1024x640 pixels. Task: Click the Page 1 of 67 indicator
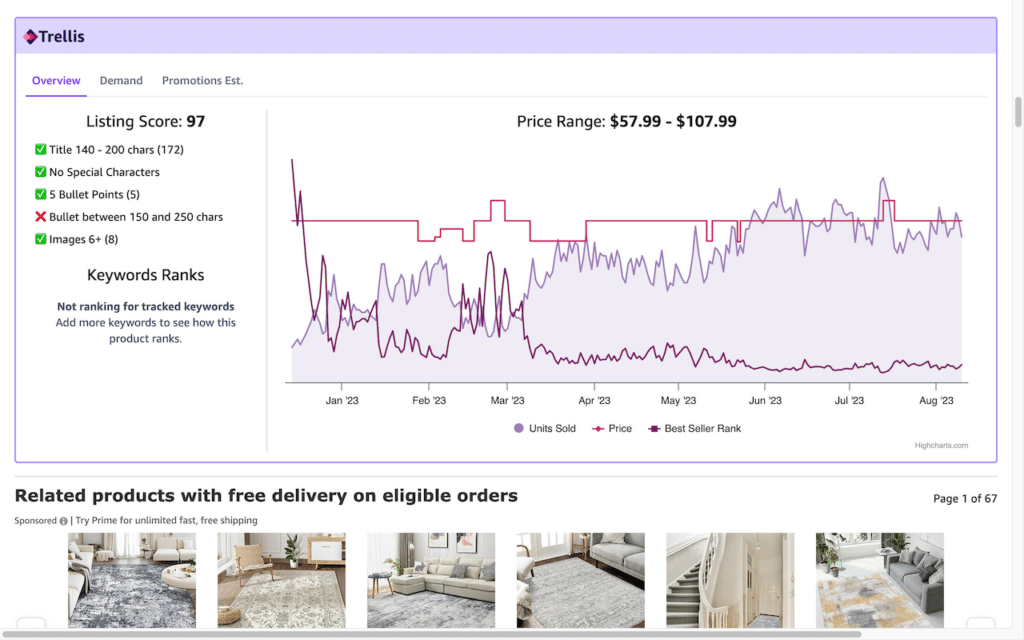click(965, 499)
